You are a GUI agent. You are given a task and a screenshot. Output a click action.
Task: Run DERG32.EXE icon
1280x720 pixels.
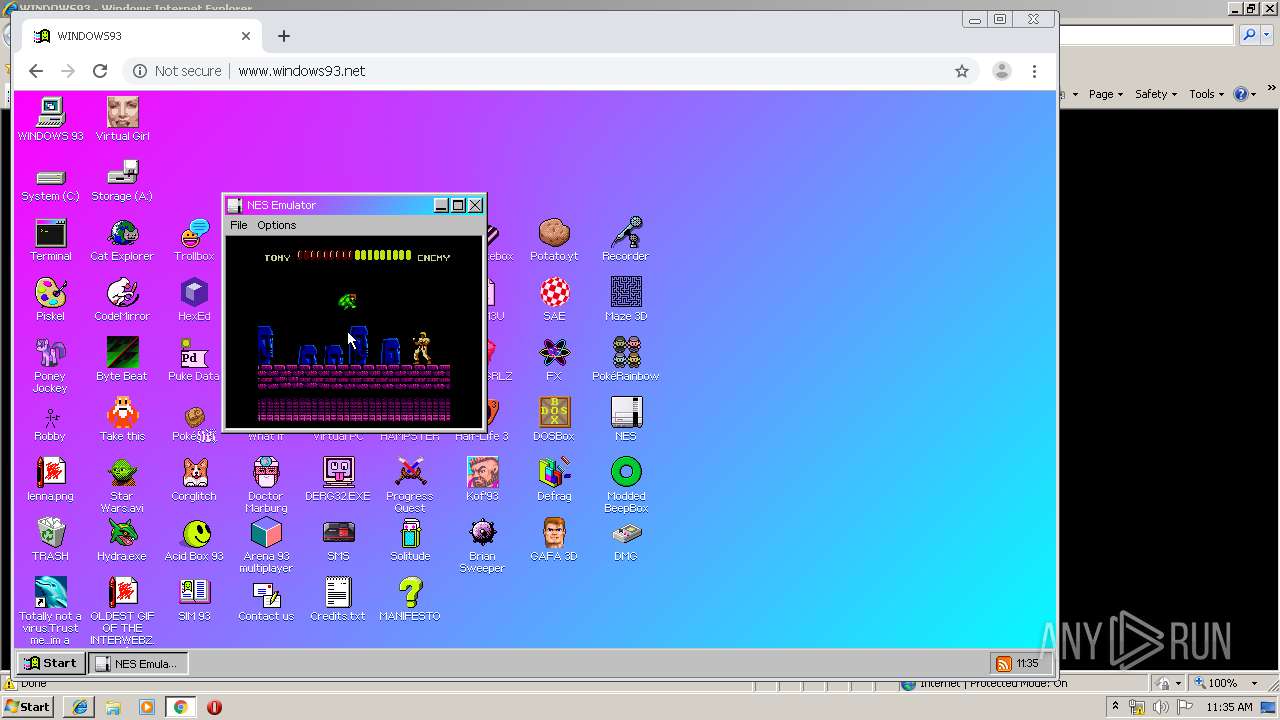pos(338,479)
